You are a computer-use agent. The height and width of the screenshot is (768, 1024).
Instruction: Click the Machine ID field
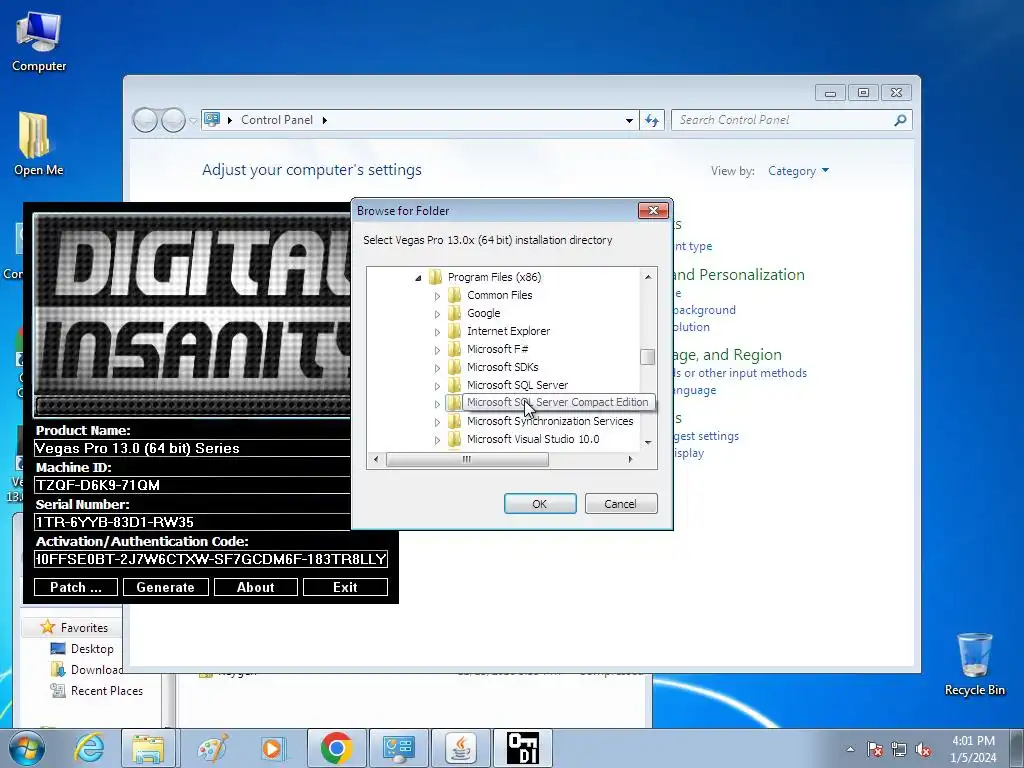(192, 485)
